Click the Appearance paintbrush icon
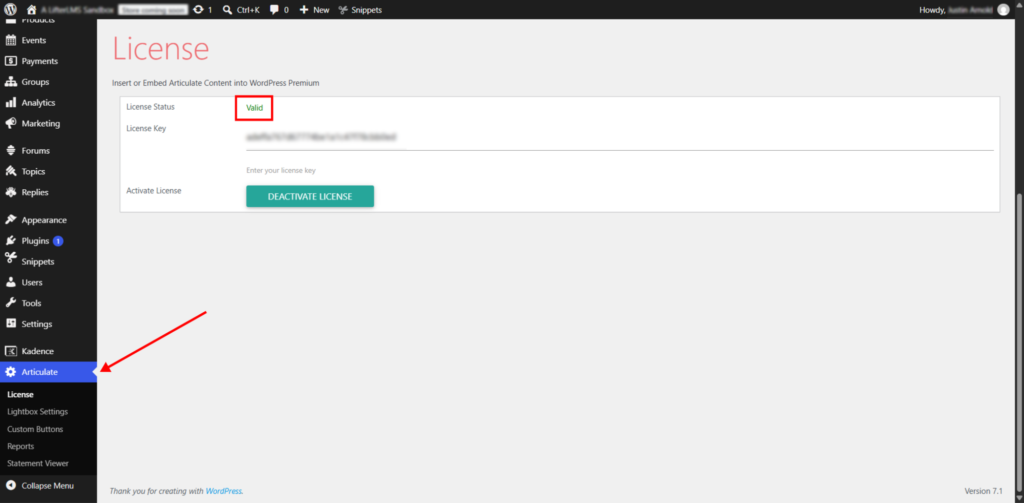 10,219
